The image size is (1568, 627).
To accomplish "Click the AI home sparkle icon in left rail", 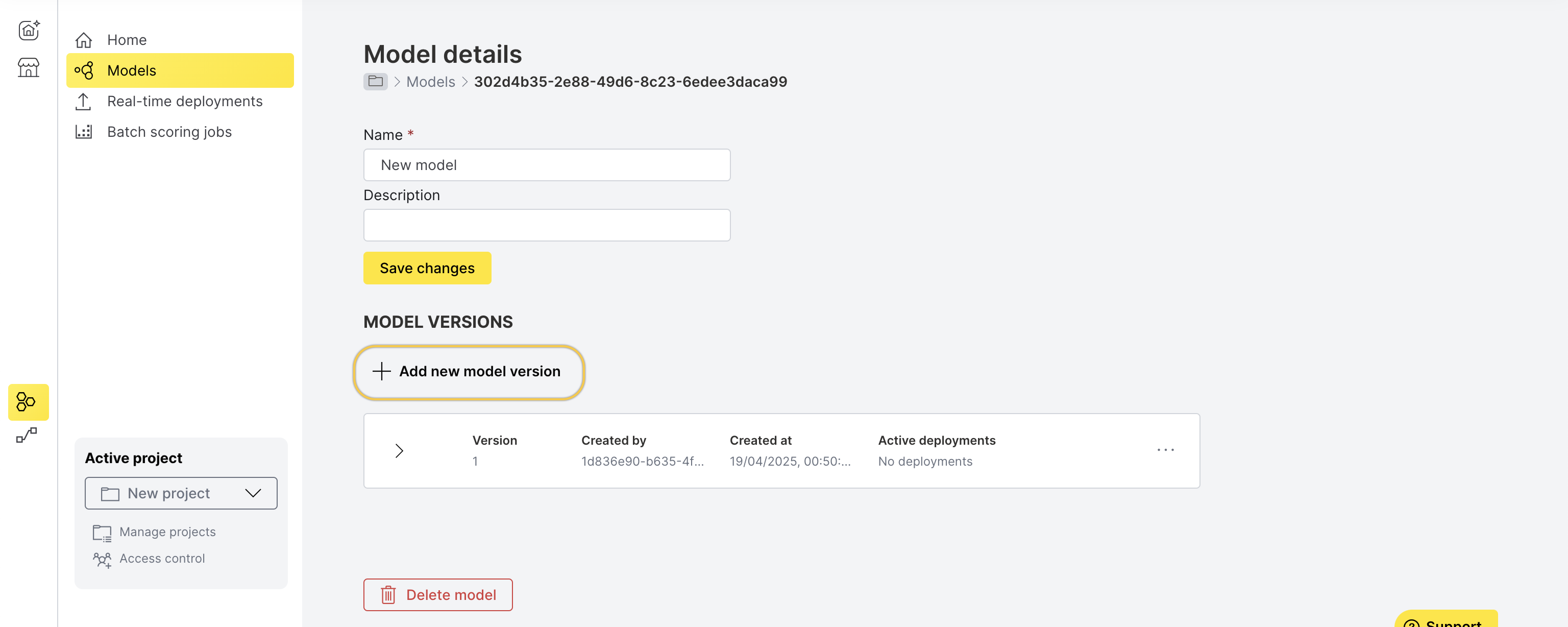I will 29,30.
